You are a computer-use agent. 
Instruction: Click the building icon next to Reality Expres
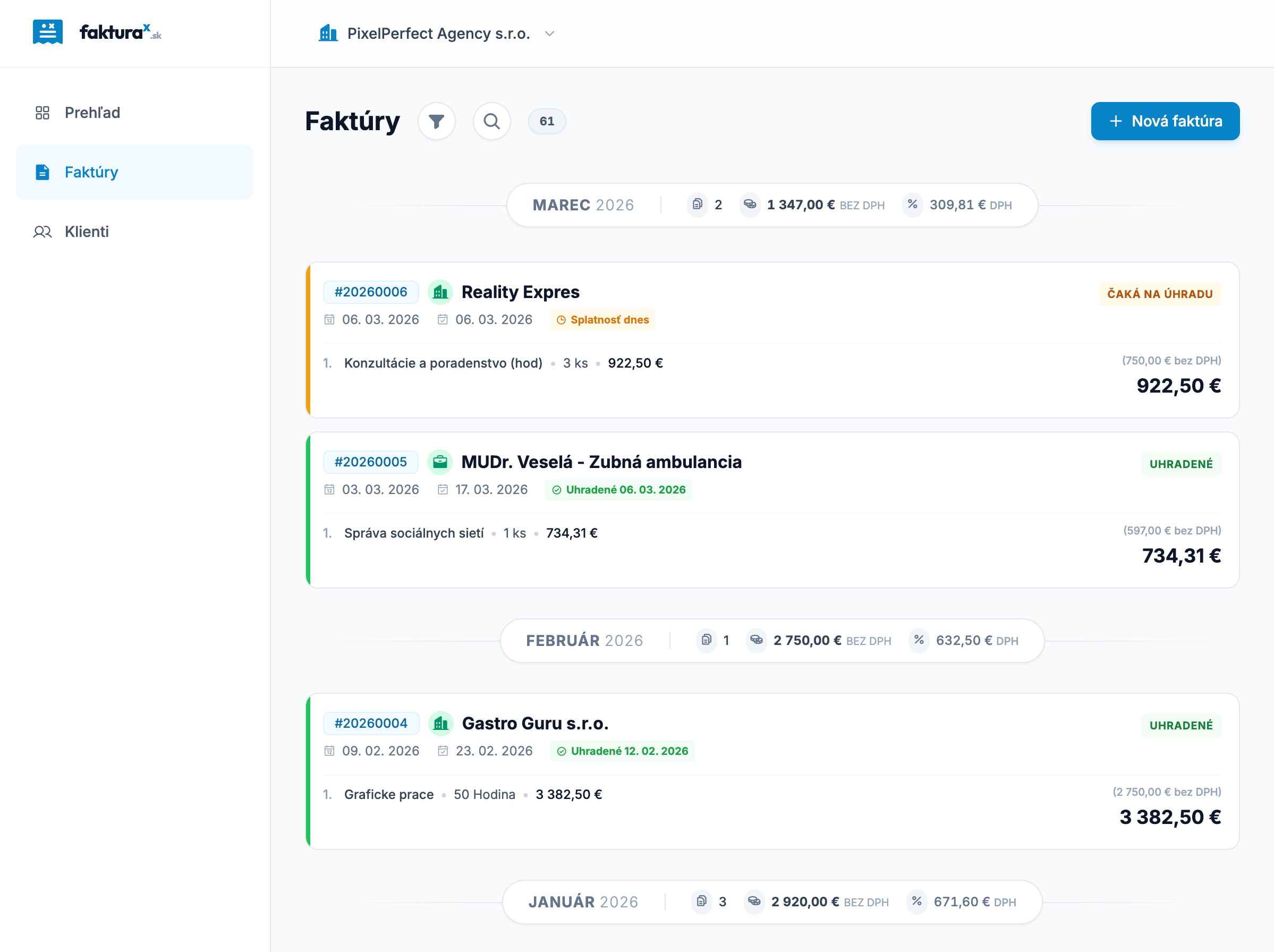pyautogui.click(x=440, y=292)
